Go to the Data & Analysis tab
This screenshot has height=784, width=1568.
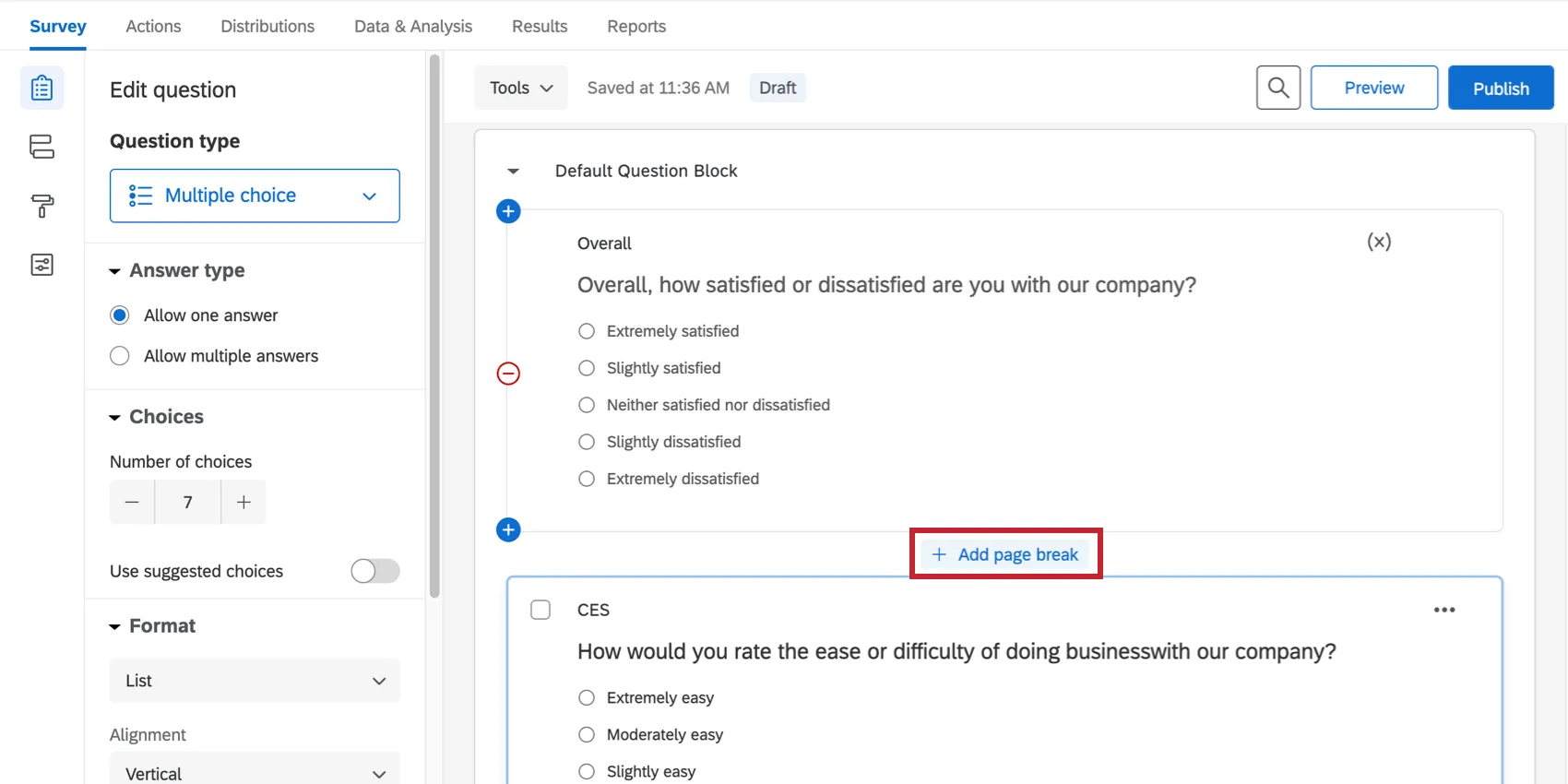point(412,26)
